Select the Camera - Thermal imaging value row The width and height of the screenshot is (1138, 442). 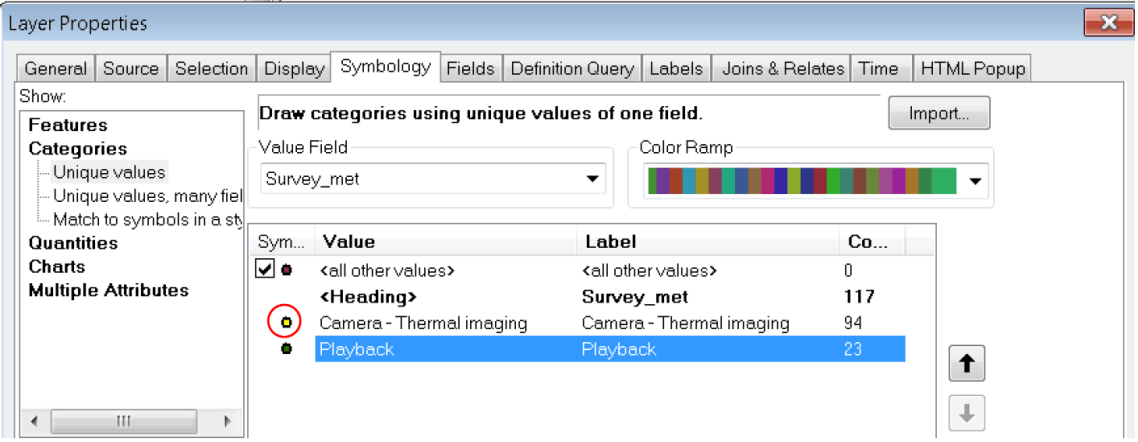tap(422, 323)
